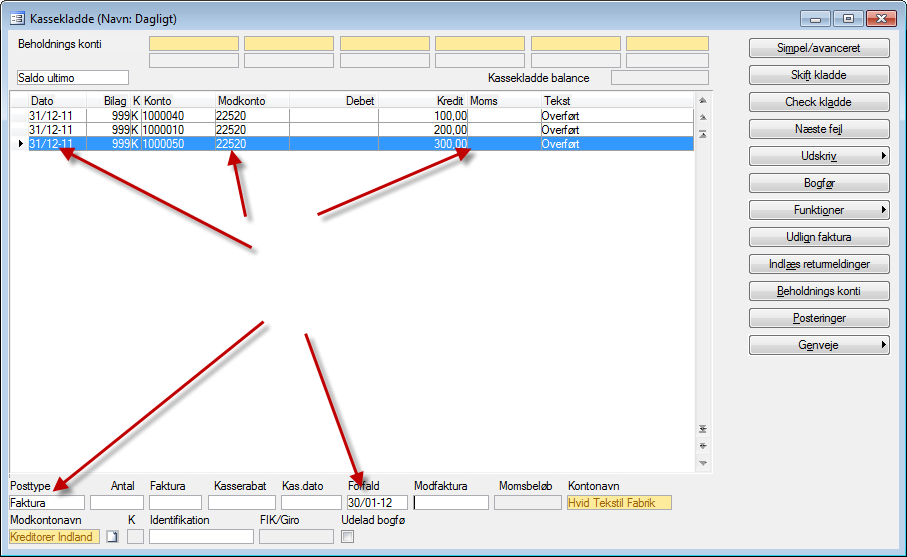The image size is (907, 557).
Task: Click the Posttype field showing Faktura
Action: point(47,503)
